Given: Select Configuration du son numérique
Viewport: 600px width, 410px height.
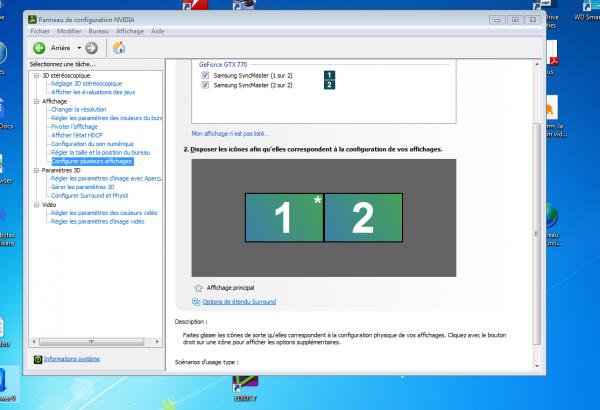Looking at the screenshot, I should 92,144.
